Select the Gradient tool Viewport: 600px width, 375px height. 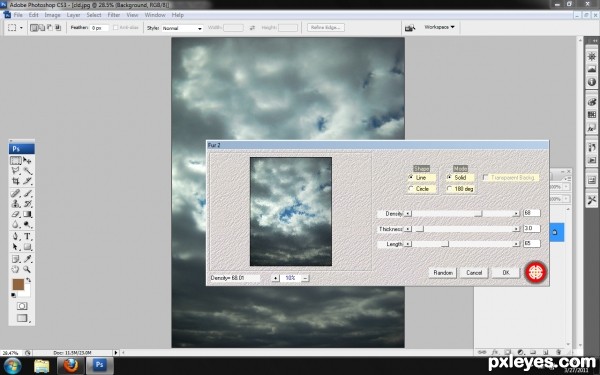[27, 214]
